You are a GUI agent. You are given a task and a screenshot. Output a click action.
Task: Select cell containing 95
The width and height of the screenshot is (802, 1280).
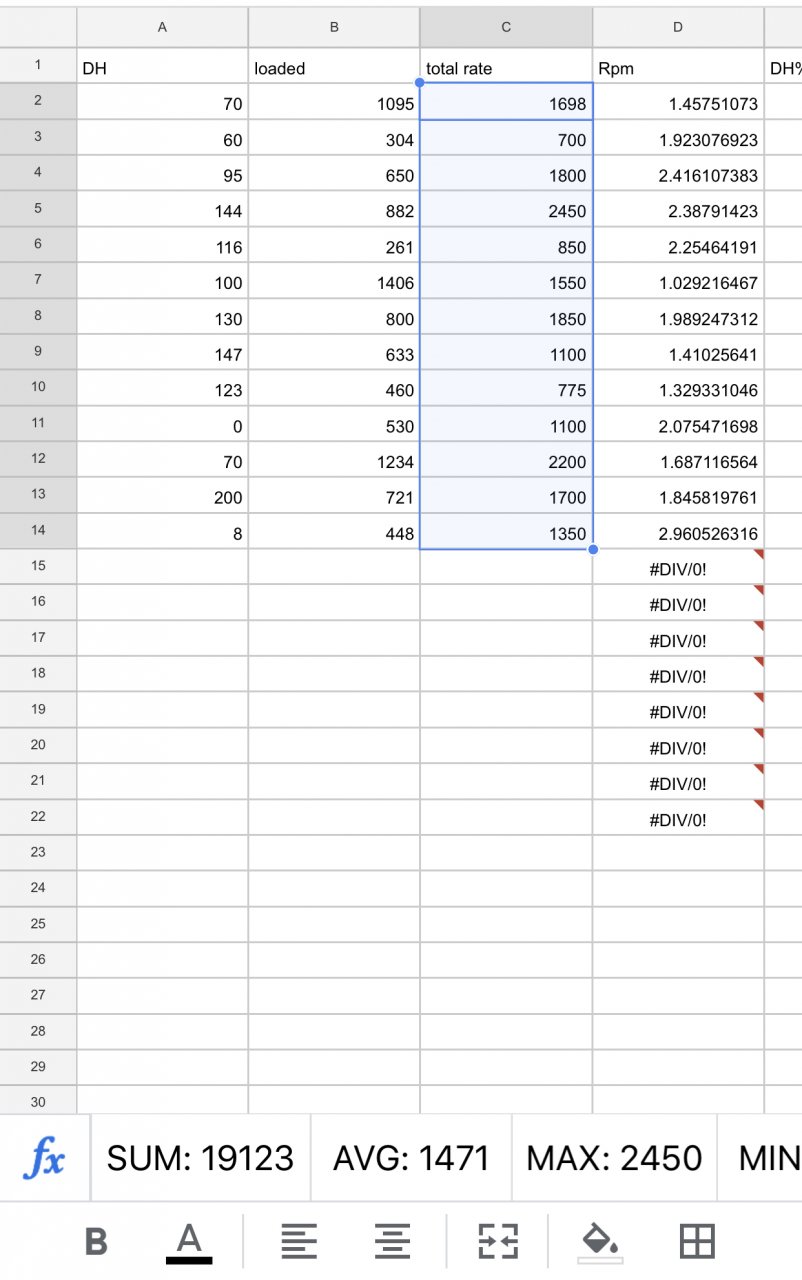click(x=162, y=174)
